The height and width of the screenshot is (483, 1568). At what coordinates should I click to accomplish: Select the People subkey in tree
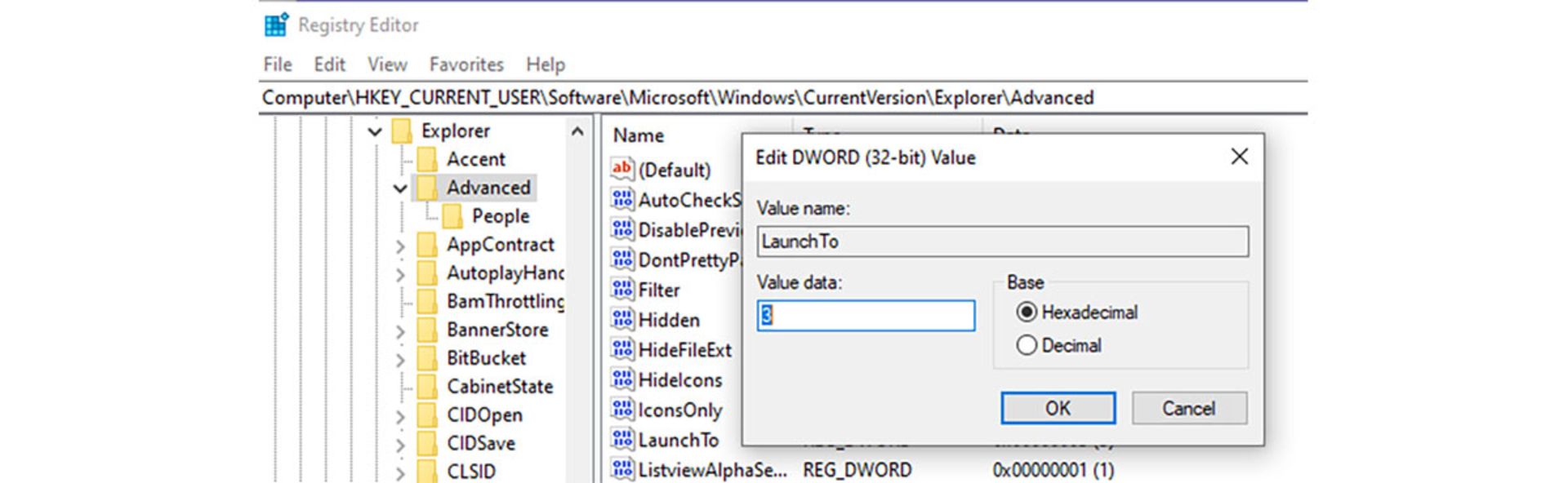[500, 216]
